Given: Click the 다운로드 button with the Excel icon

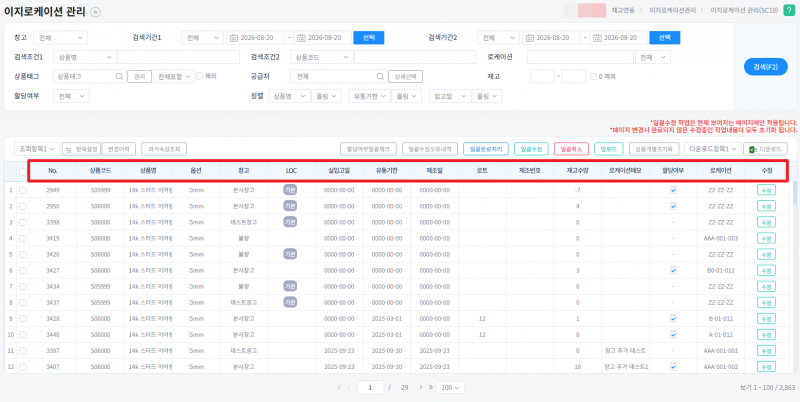Looking at the screenshot, I should point(765,148).
